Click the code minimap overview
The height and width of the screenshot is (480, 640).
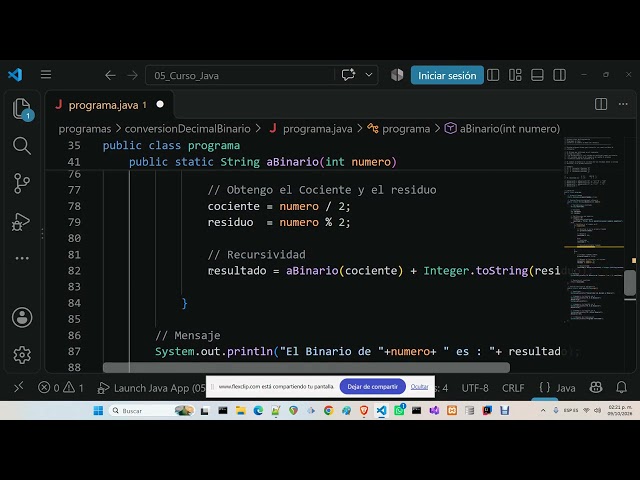point(593,229)
